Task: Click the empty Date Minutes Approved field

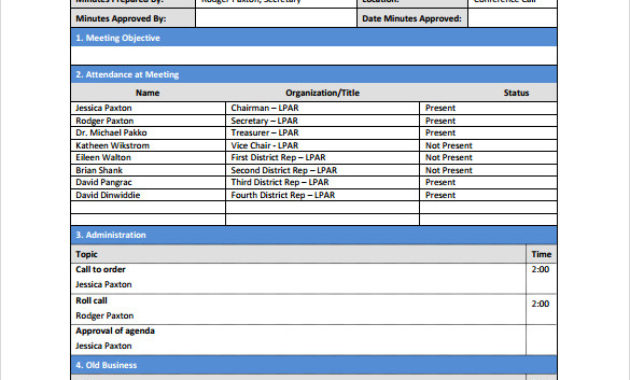Action: (513, 18)
